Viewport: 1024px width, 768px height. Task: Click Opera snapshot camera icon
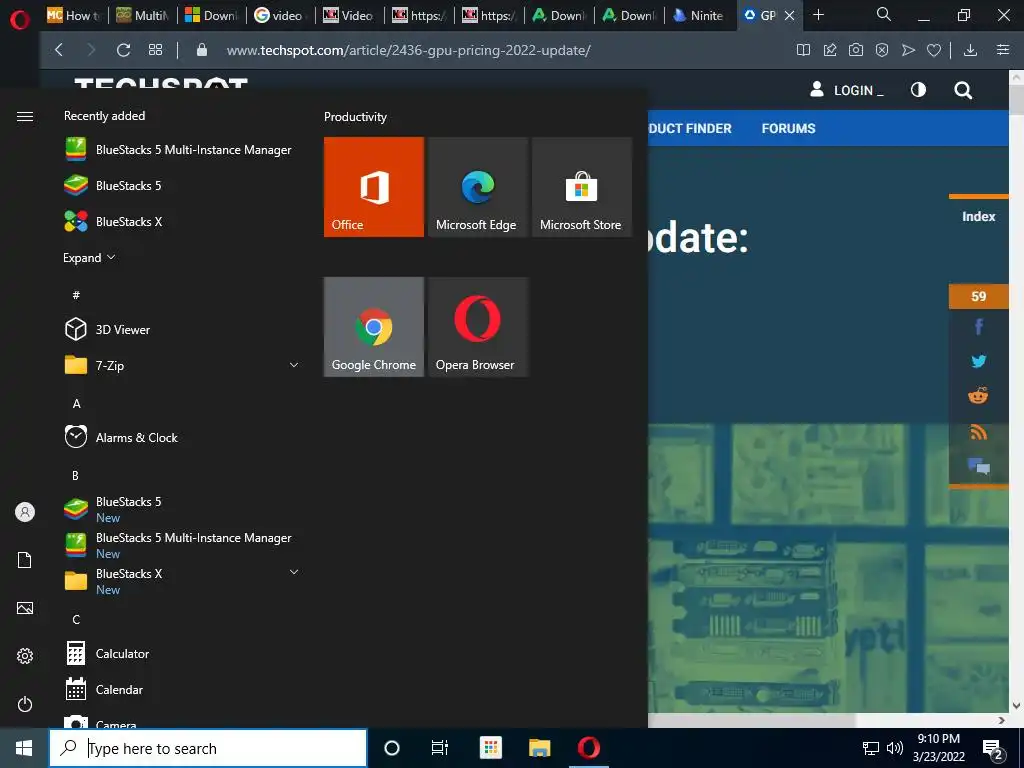click(x=856, y=50)
